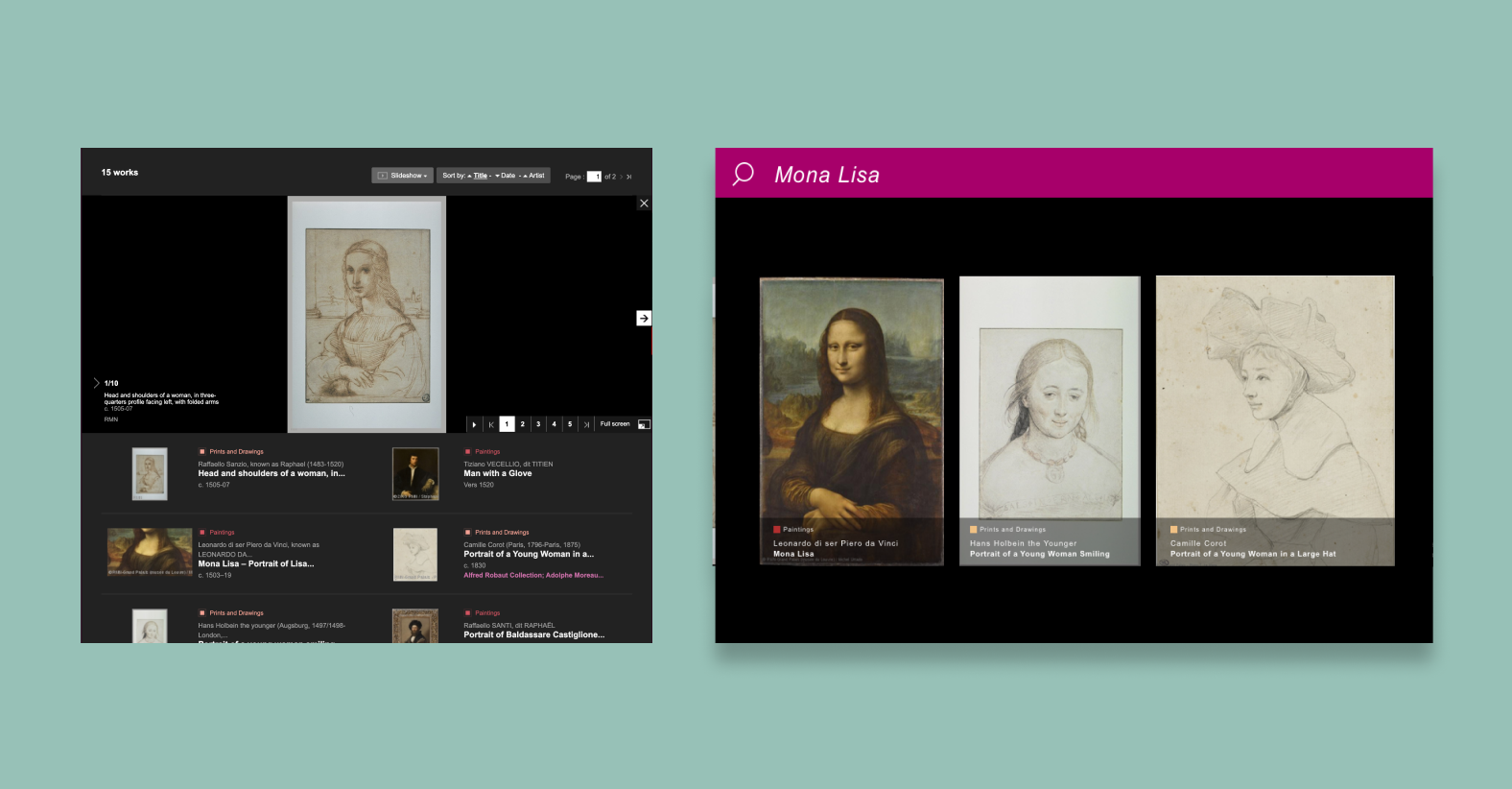Click red Paintings marker on Mona Lisa card
Viewport: 1512px width, 789px height.
pos(777,529)
